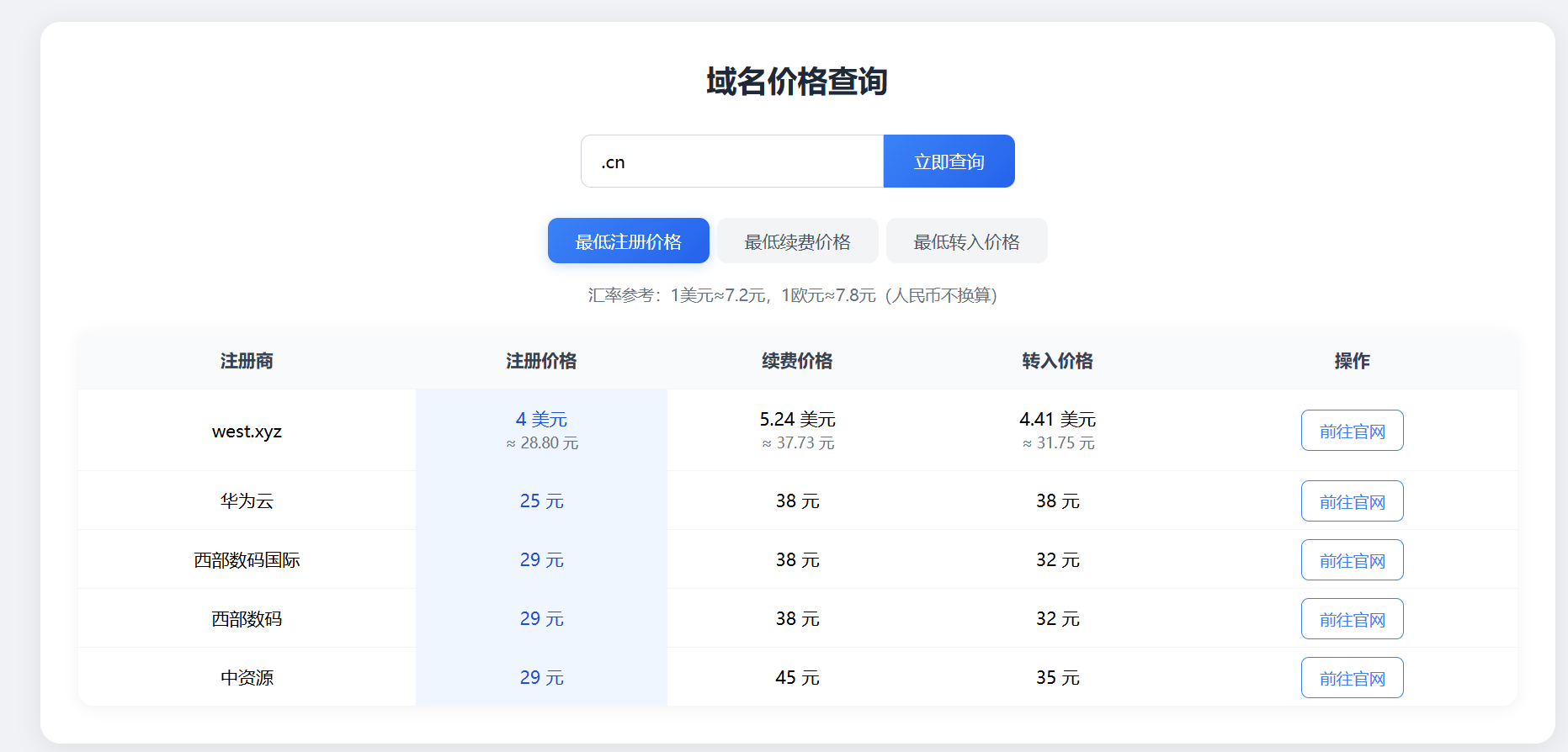1568x752 pixels.
Task: Switch to the 最低转入价格 tab
Action: 966,241
